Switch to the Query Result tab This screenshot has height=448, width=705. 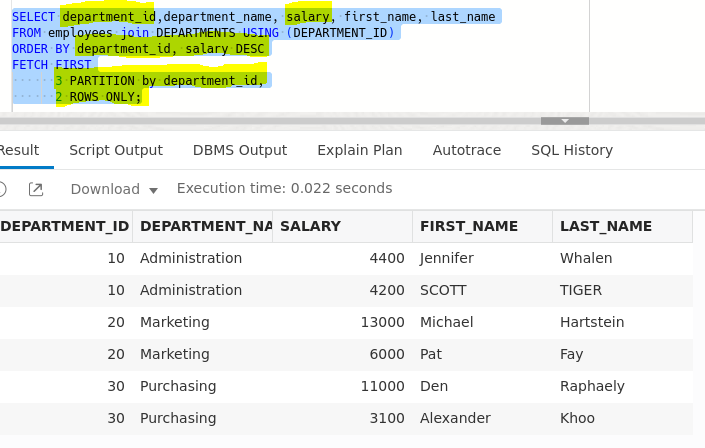coord(18,150)
